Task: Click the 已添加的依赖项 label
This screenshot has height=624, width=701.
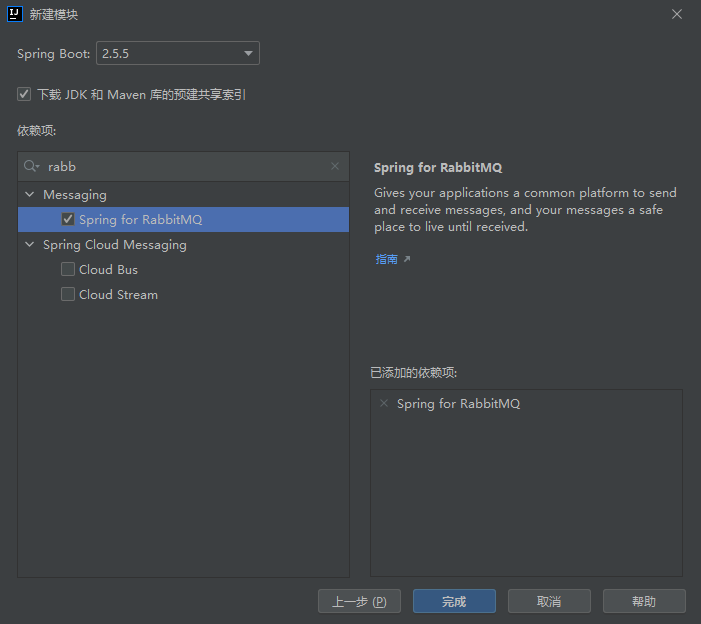Action: point(414,372)
